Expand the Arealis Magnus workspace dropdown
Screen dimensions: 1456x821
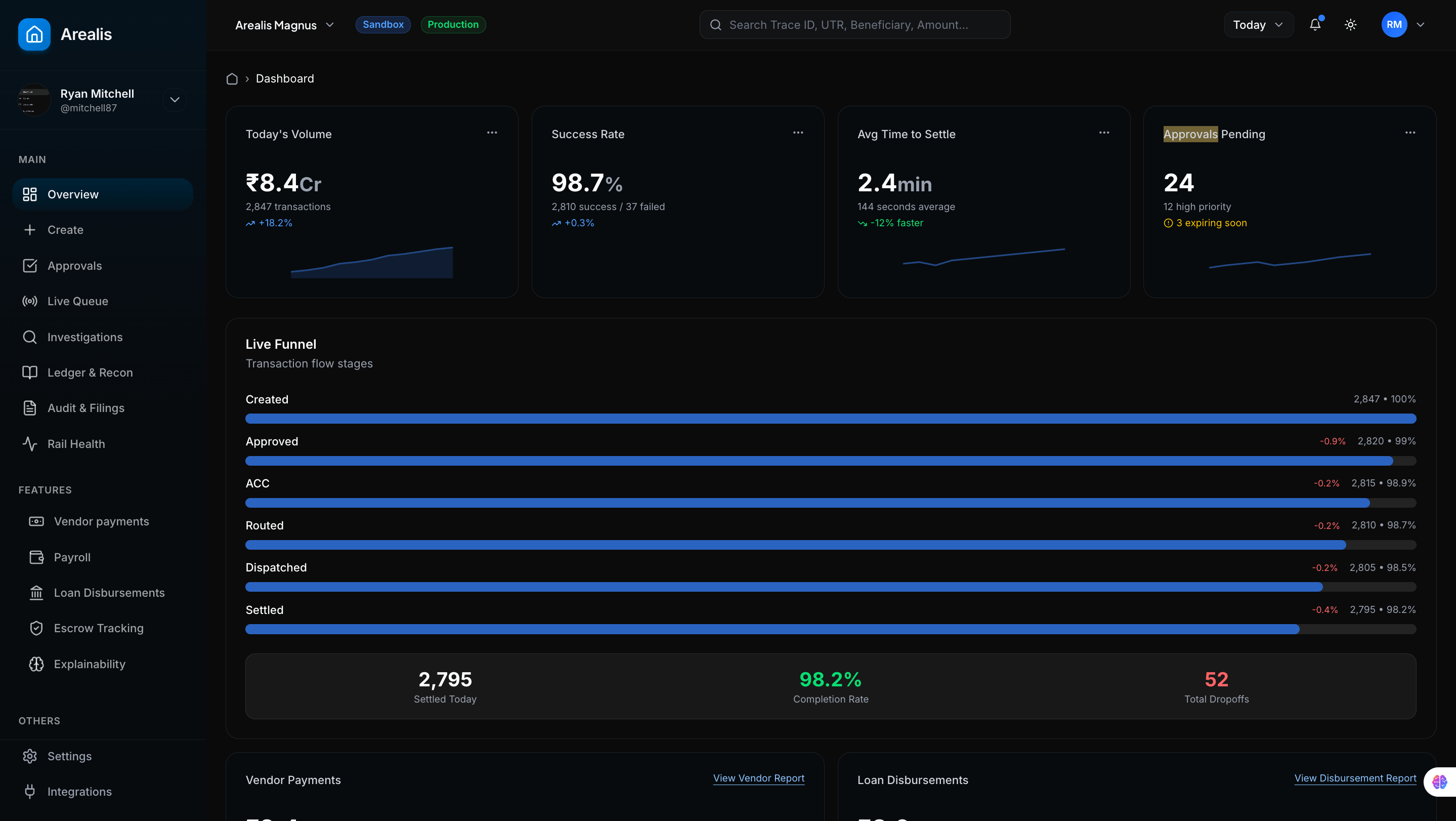pos(330,25)
